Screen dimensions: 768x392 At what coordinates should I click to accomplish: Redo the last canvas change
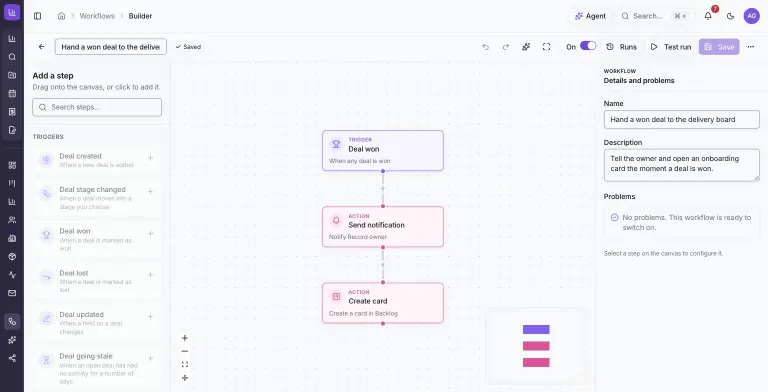[506, 47]
